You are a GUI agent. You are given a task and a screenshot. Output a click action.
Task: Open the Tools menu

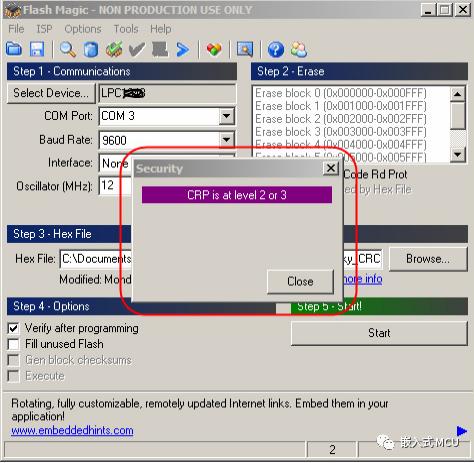(x=126, y=29)
